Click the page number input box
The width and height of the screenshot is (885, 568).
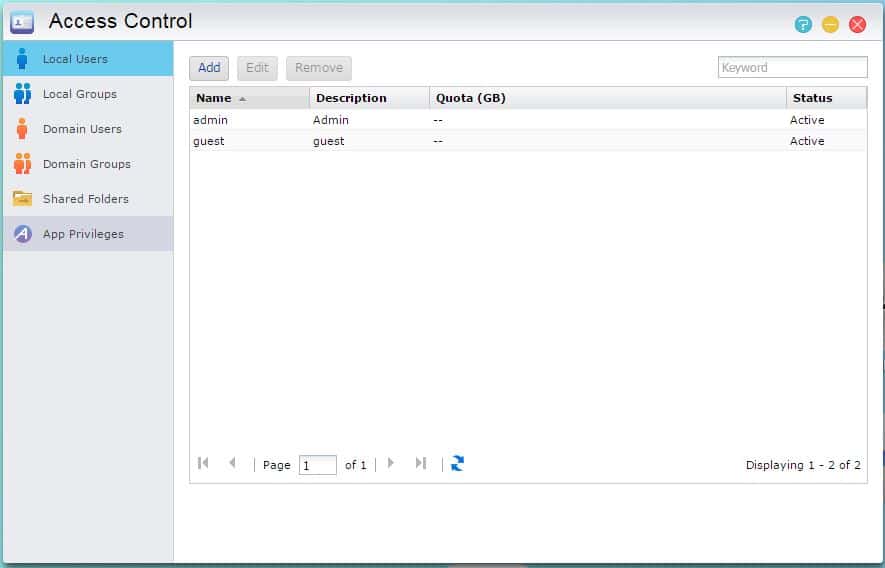pos(317,465)
